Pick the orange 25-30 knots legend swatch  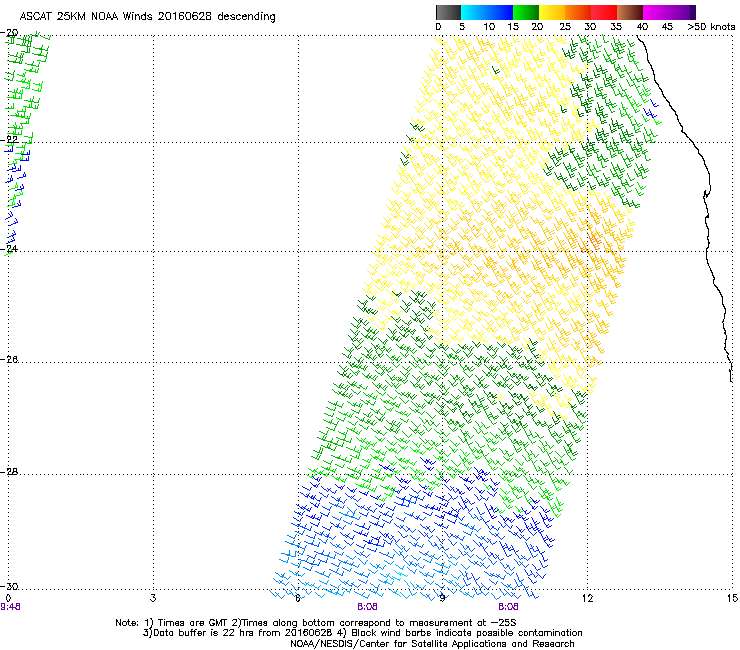point(578,12)
